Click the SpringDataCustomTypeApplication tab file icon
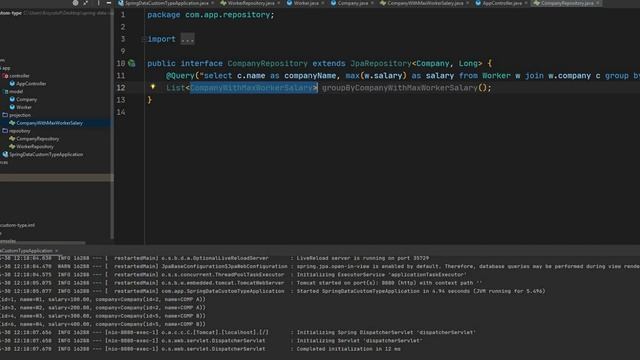 pyautogui.click(x=121, y=3)
